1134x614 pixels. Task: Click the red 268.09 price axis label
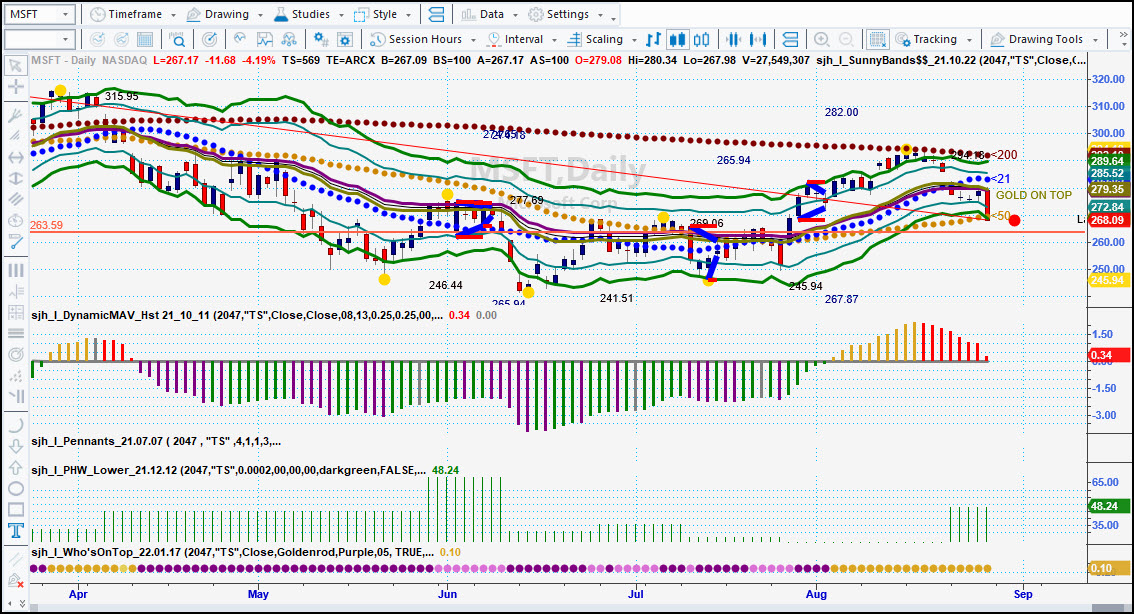click(x=1107, y=220)
